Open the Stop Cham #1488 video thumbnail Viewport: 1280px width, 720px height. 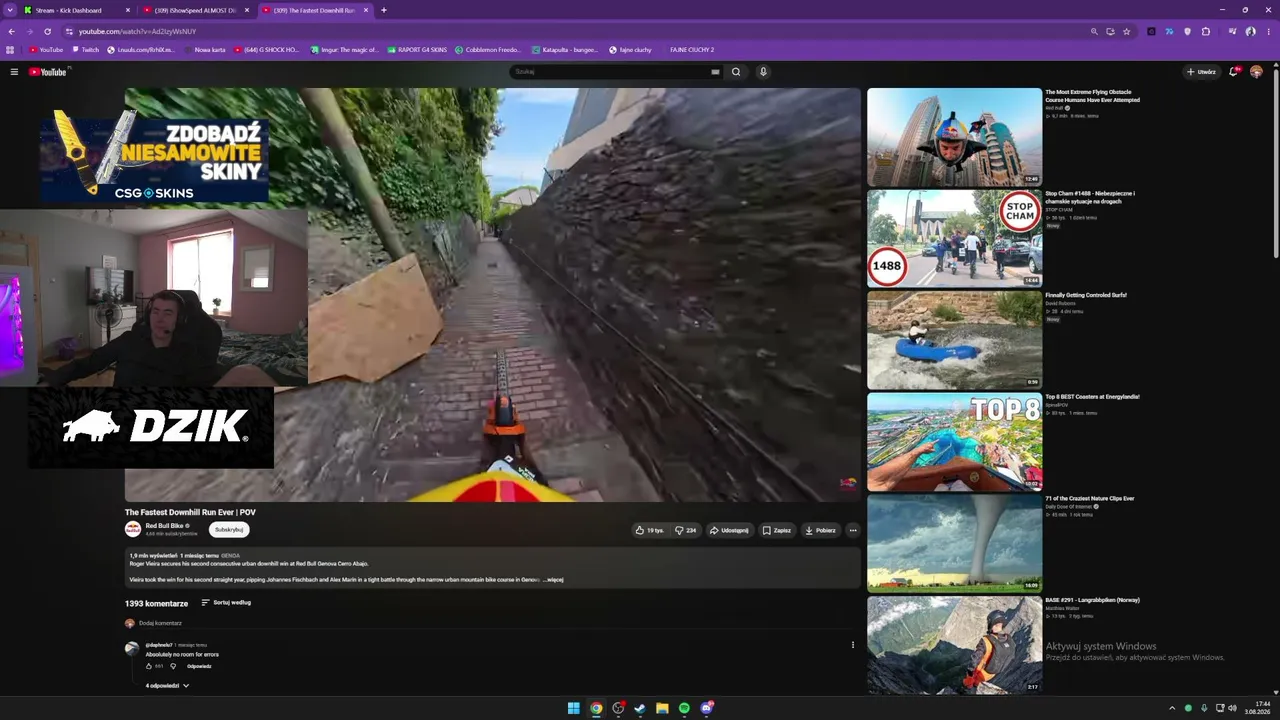[x=954, y=239]
